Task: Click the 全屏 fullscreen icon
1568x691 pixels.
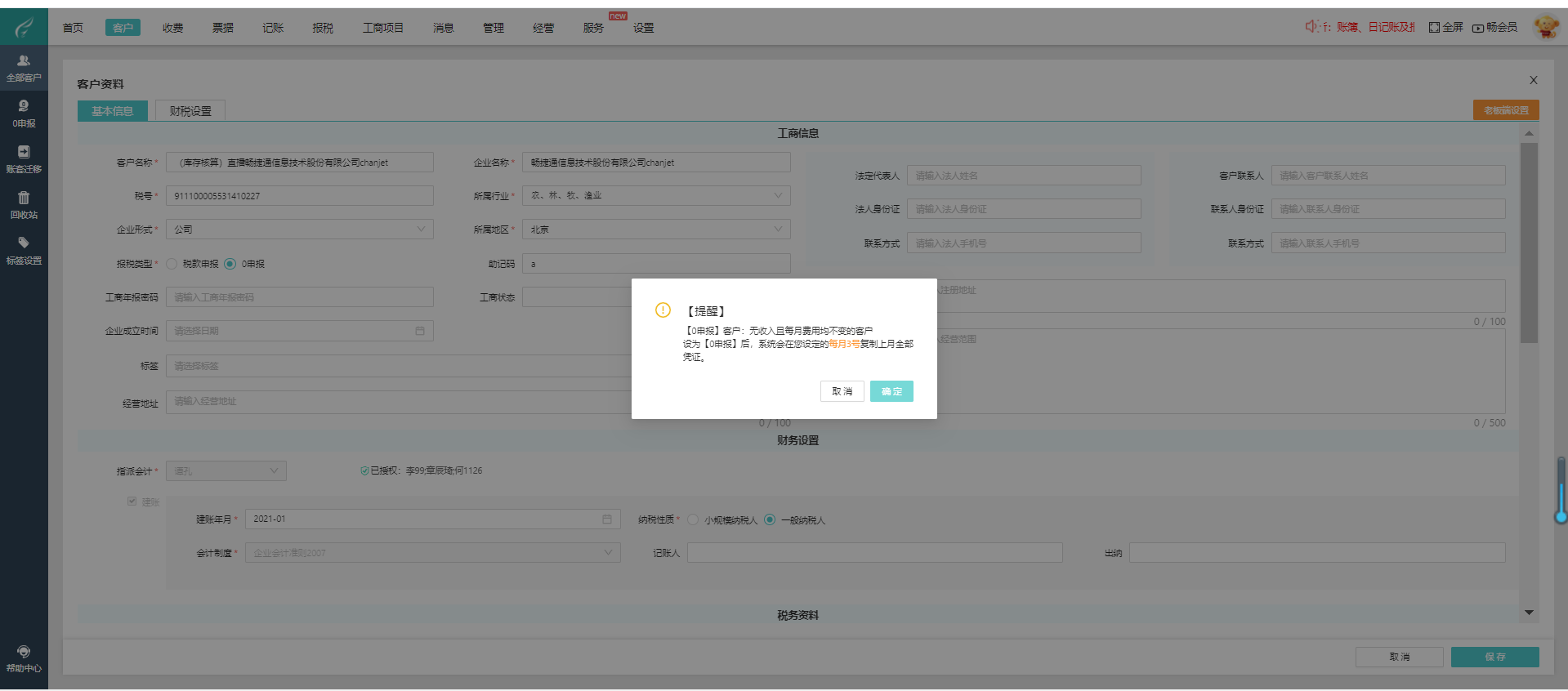Action: (1434, 28)
